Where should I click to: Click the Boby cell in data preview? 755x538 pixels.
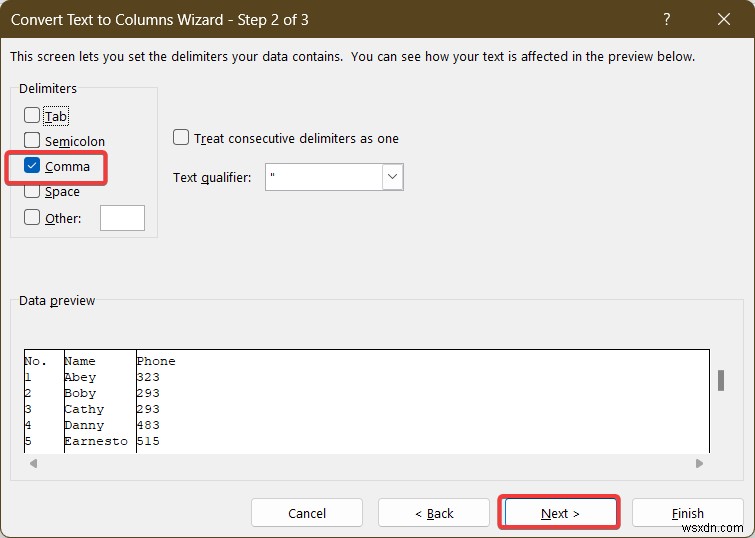[x=80, y=393]
